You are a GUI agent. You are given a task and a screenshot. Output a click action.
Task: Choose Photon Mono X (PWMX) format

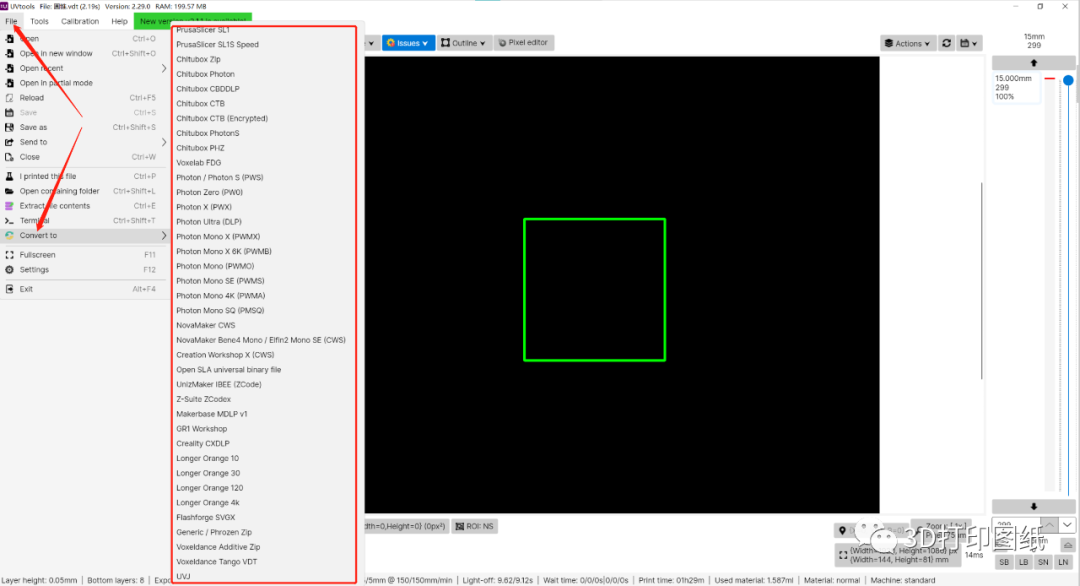click(x=218, y=236)
